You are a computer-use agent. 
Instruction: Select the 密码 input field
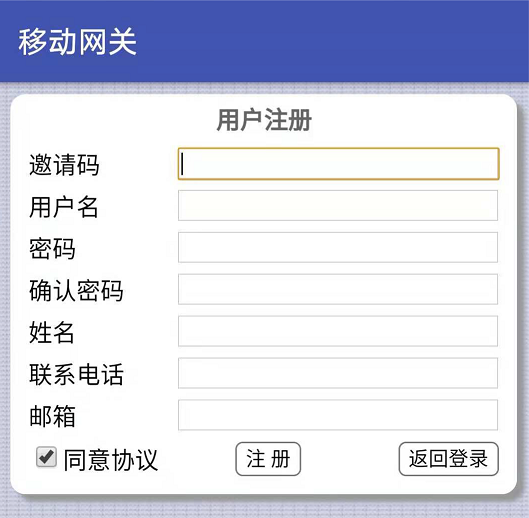click(338, 247)
